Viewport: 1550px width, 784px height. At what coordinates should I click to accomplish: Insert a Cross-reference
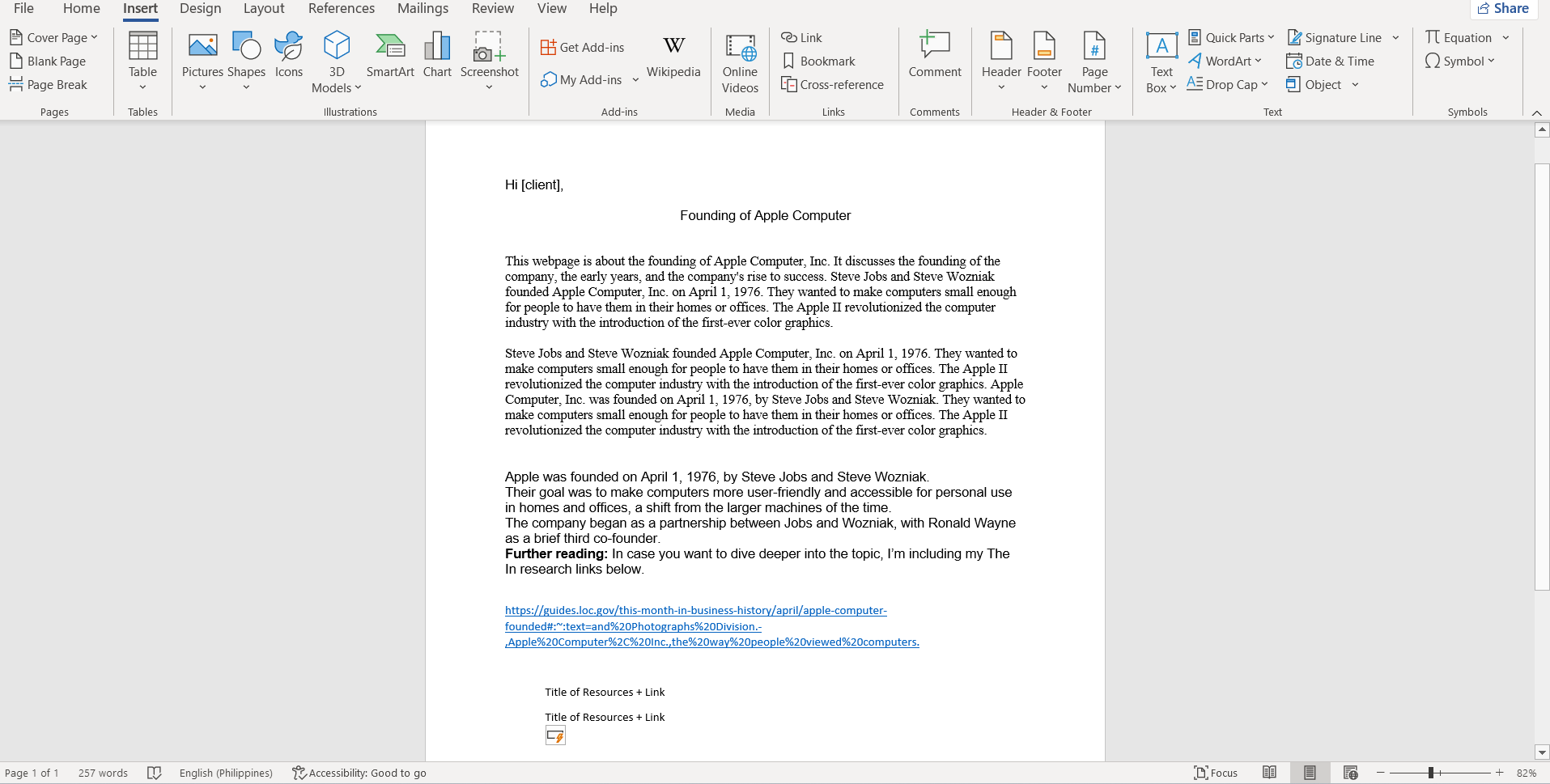(x=832, y=84)
